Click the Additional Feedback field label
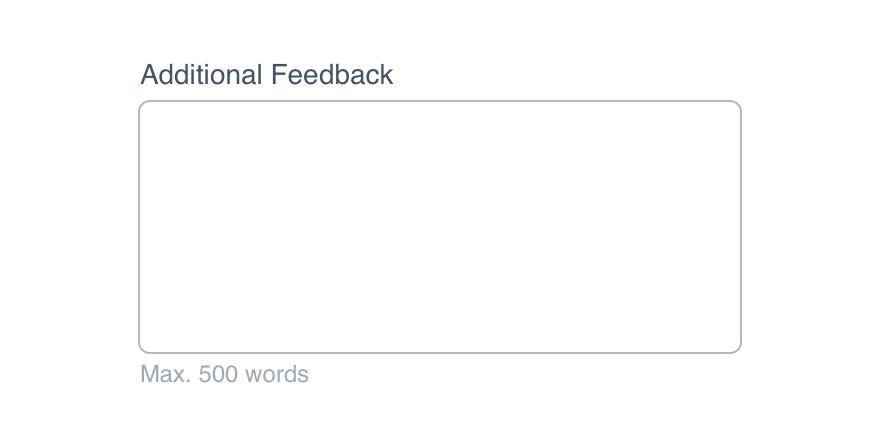 tap(267, 75)
